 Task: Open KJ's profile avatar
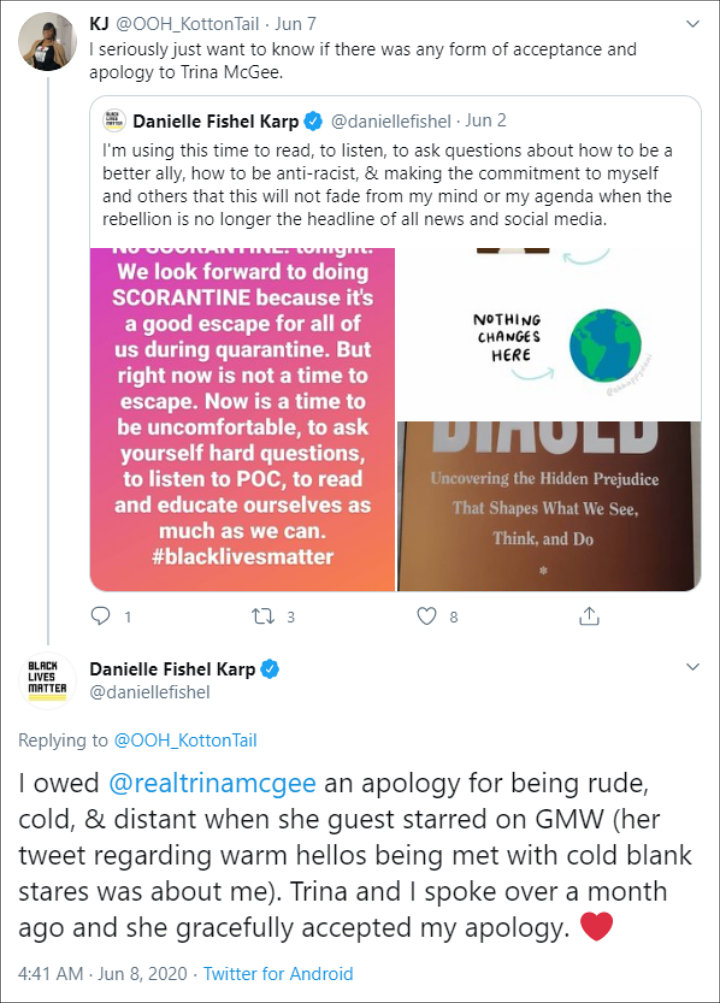pyautogui.click(x=47, y=41)
